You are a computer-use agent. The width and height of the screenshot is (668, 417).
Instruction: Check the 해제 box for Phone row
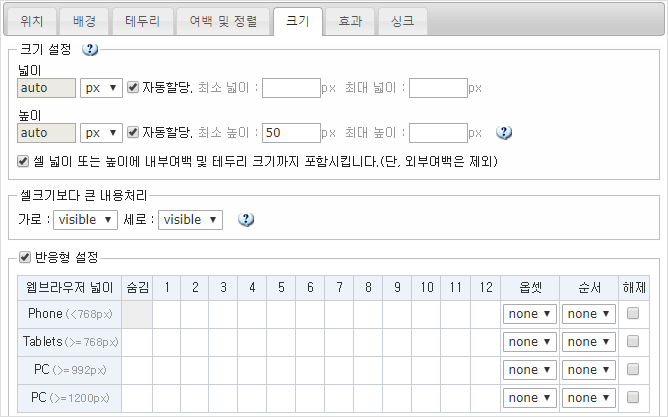(x=632, y=314)
